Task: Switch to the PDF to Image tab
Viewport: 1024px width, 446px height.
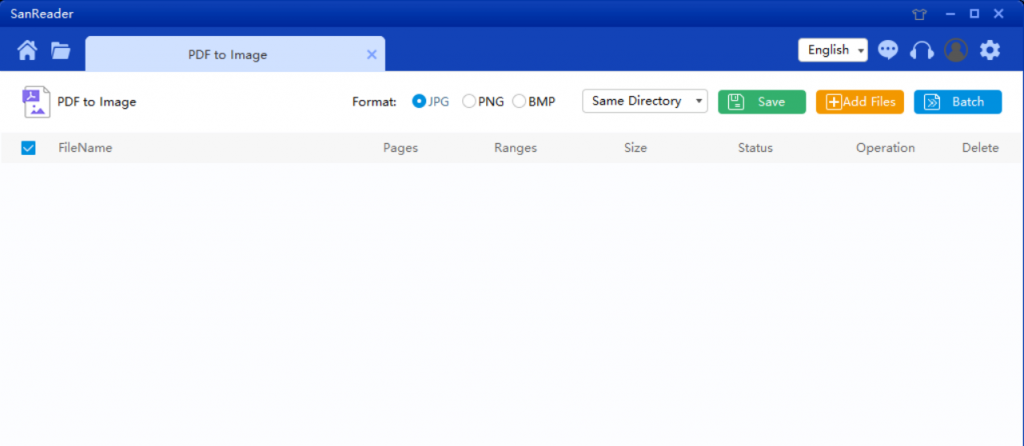Action: point(228,54)
